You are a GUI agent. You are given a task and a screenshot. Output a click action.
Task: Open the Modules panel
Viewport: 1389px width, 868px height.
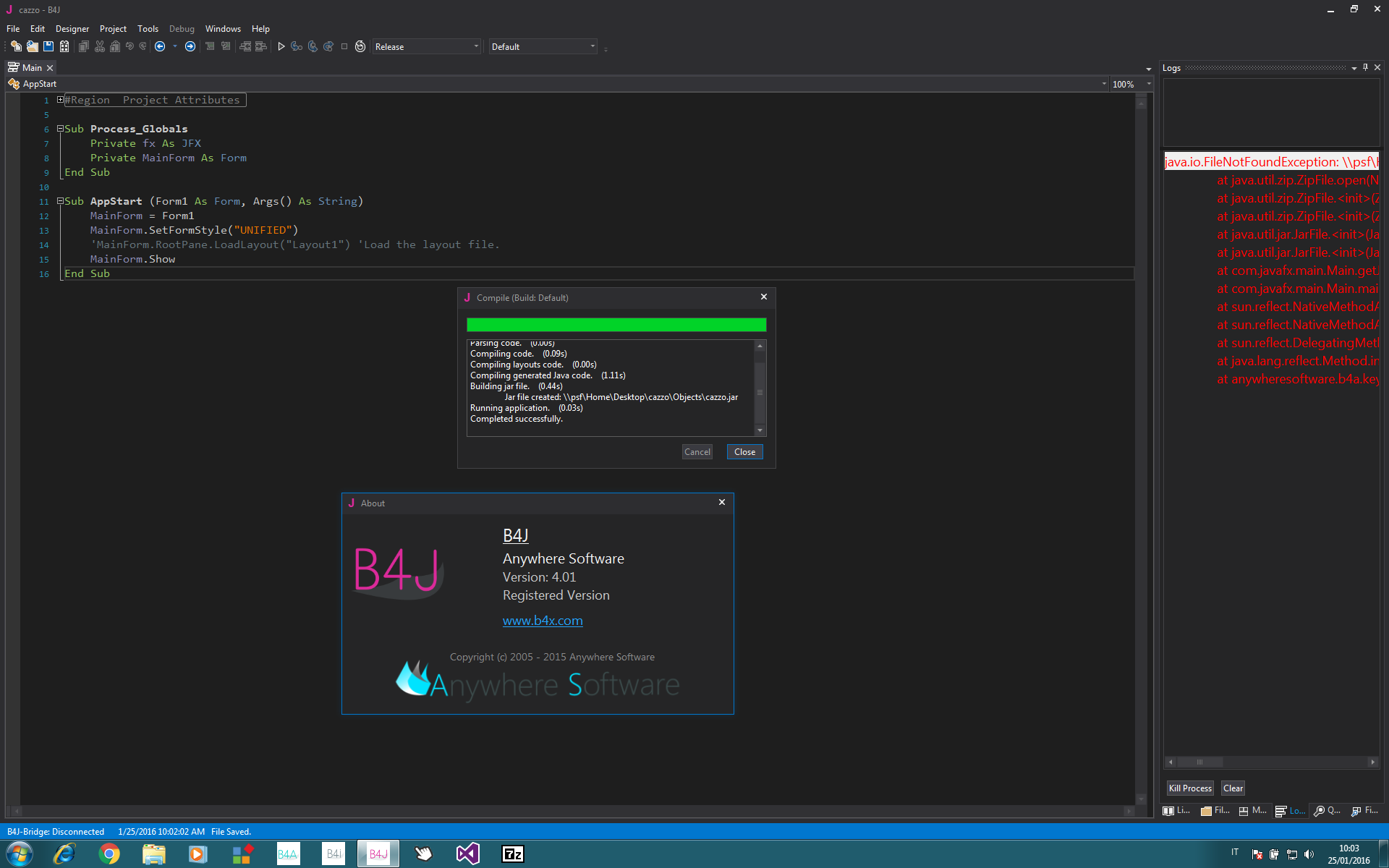(x=1254, y=811)
